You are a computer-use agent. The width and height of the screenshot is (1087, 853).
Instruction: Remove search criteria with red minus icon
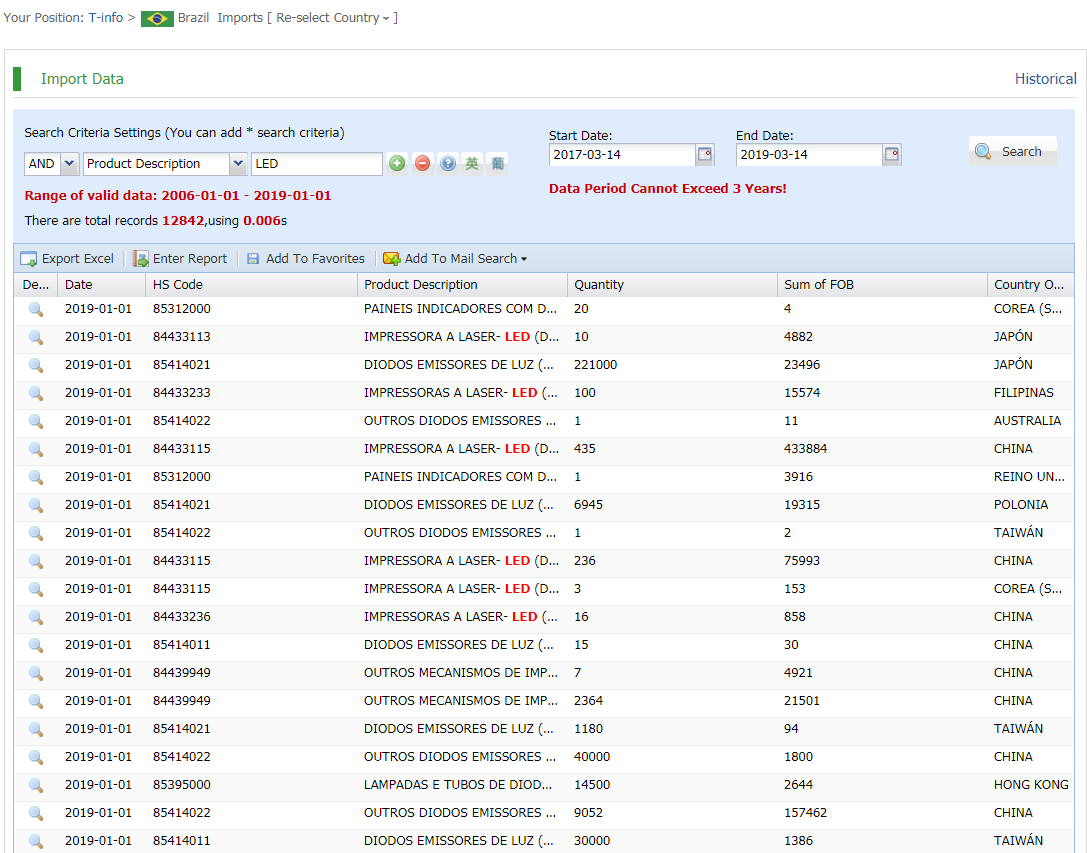coord(422,164)
